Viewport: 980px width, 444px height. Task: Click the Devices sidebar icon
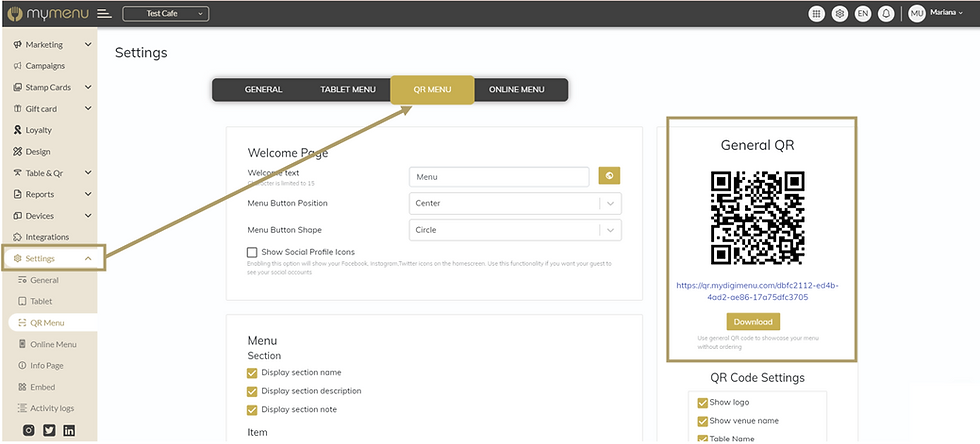click(x=18, y=216)
